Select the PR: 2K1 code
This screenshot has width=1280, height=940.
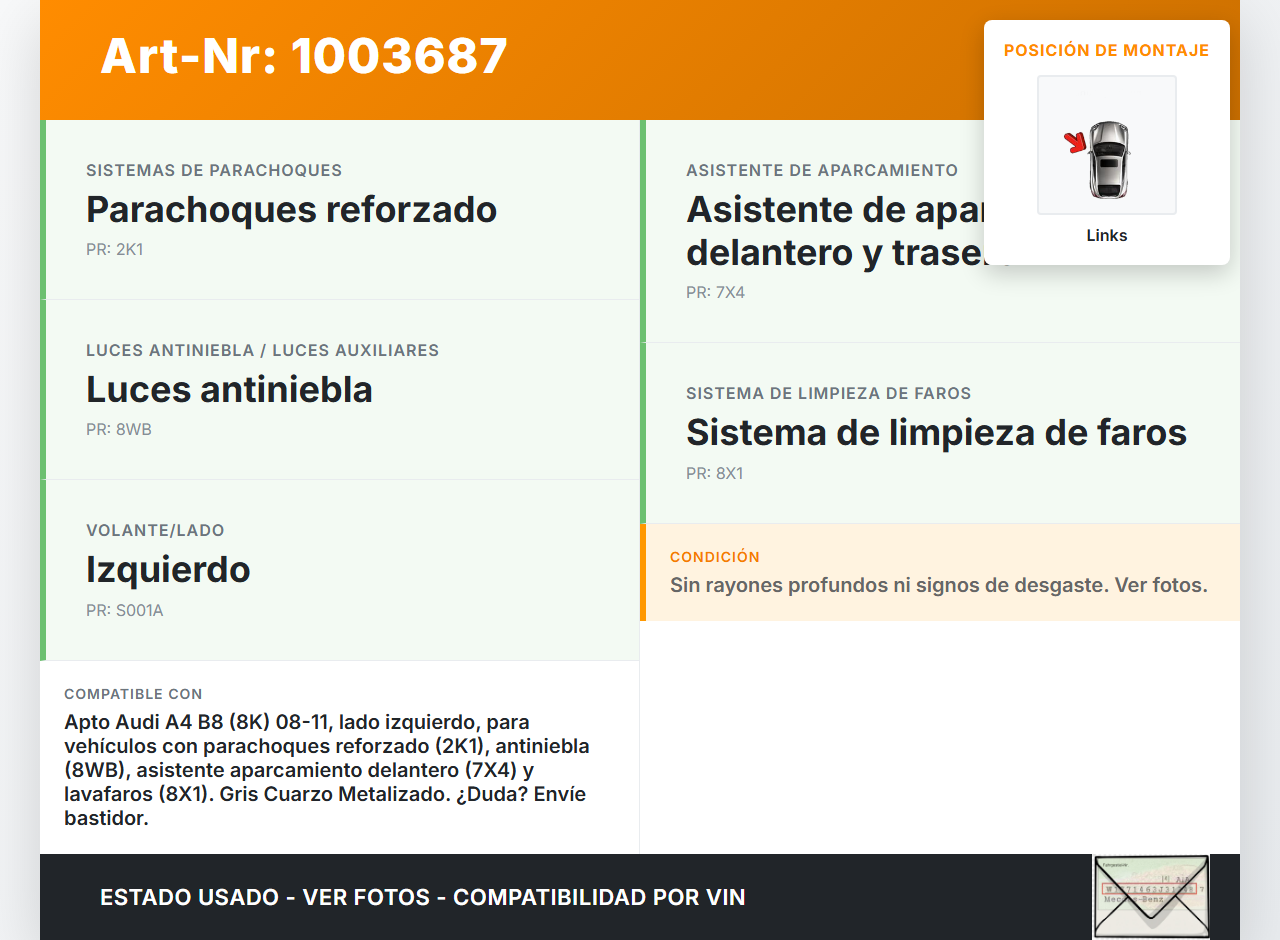115,249
